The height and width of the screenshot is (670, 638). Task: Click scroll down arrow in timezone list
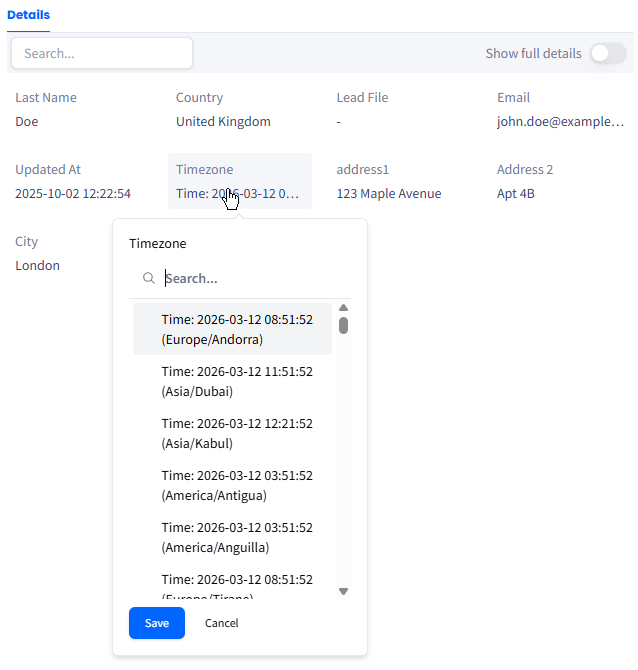[x=343, y=591]
